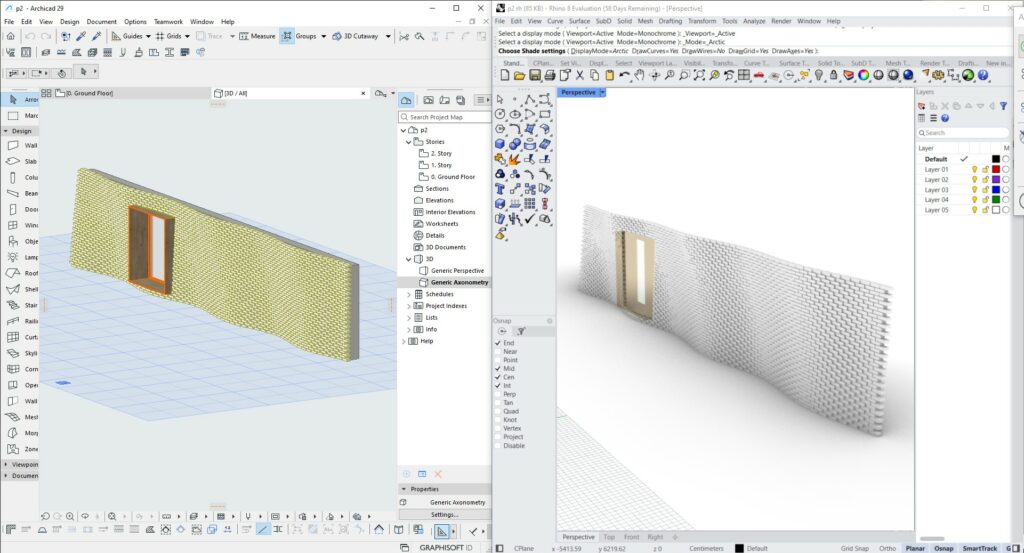Click the Rhino Help question mark icon
Image resolution: width=1024 pixels, height=553 pixels.
pyautogui.click(x=983, y=75)
